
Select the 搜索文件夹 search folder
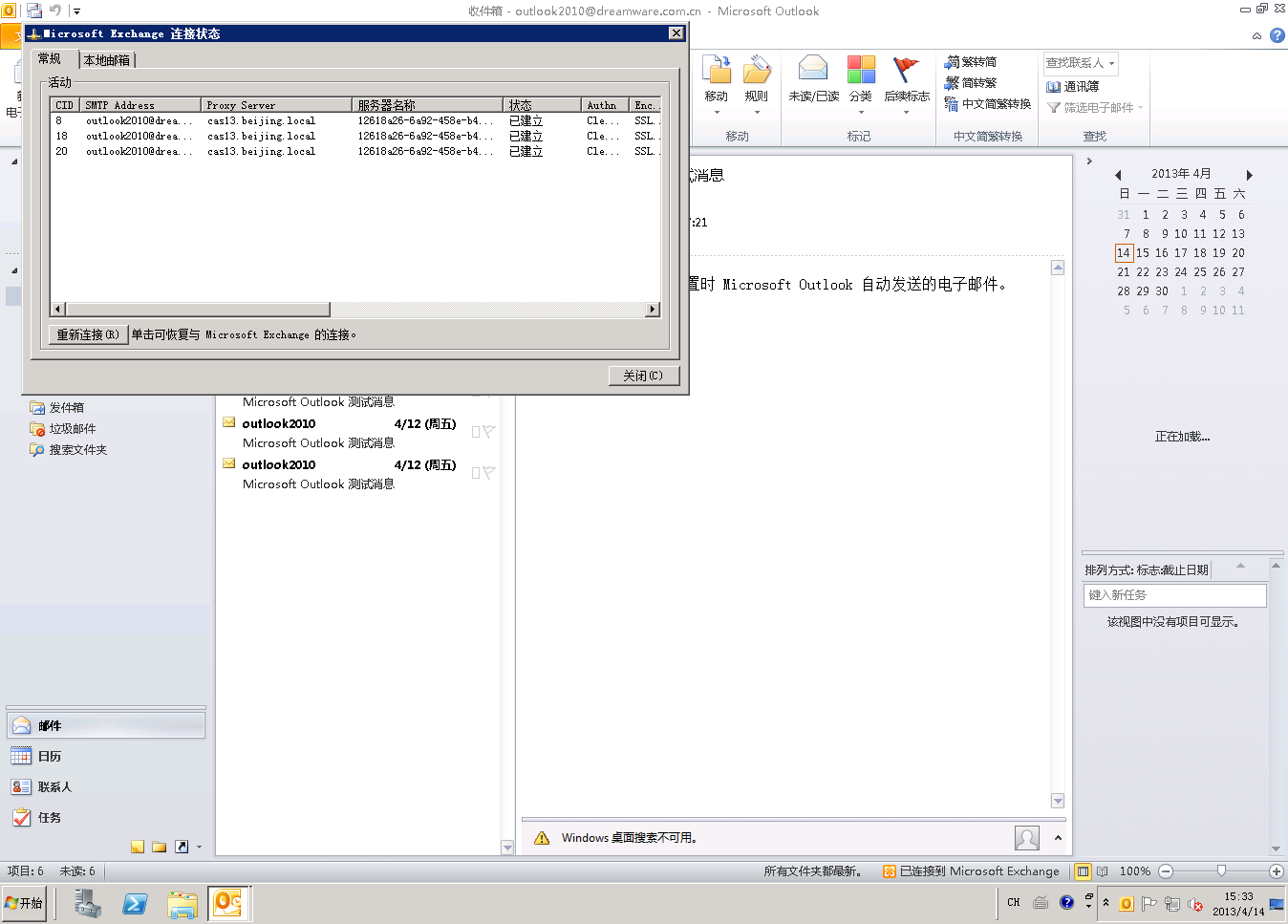click(69, 450)
